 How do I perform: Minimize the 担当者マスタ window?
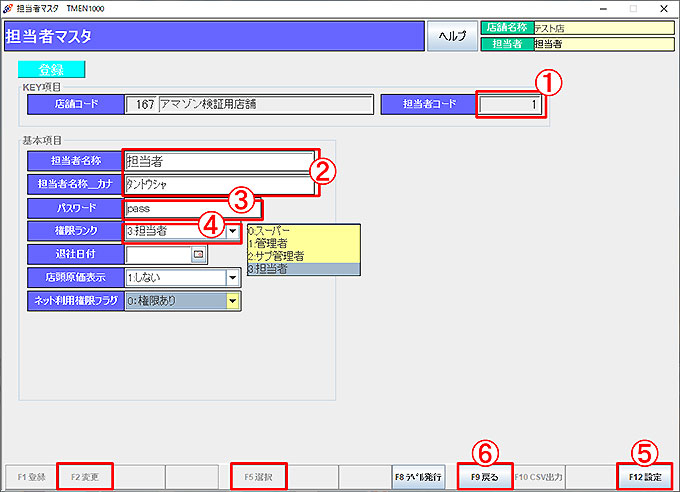coord(603,9)
